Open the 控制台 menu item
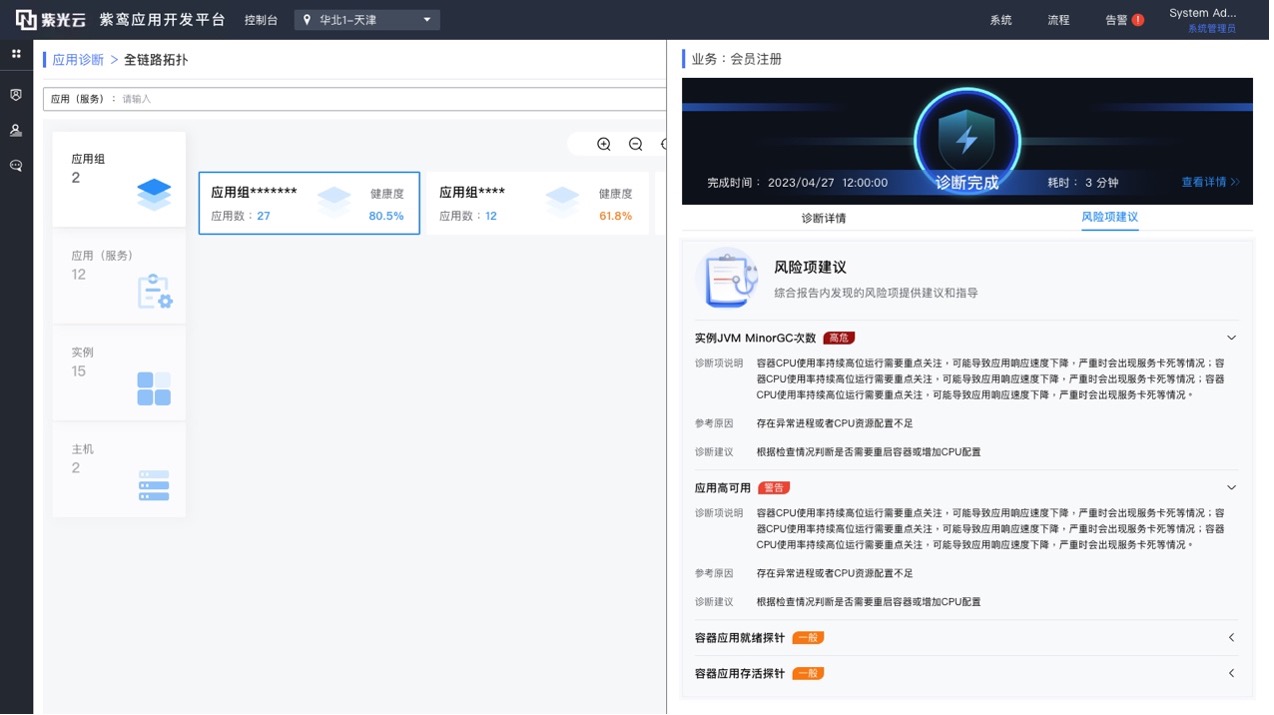The image size is (1274, 715). pos(262,20)
